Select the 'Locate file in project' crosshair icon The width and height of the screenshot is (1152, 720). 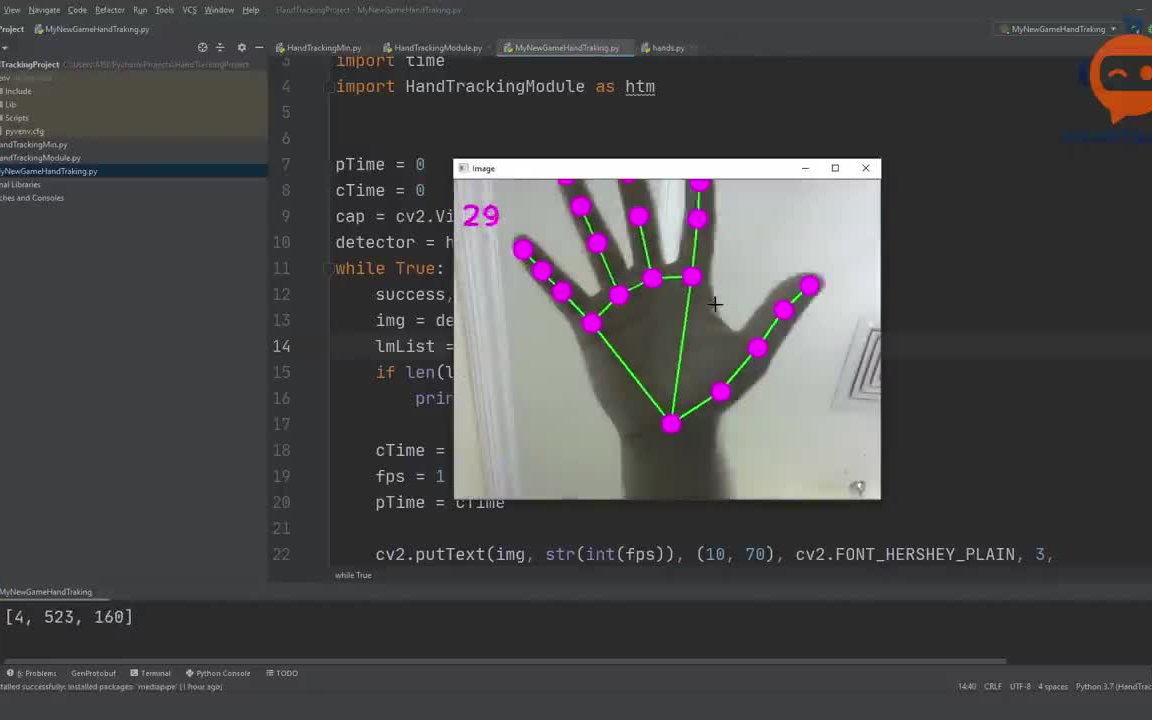202,47
